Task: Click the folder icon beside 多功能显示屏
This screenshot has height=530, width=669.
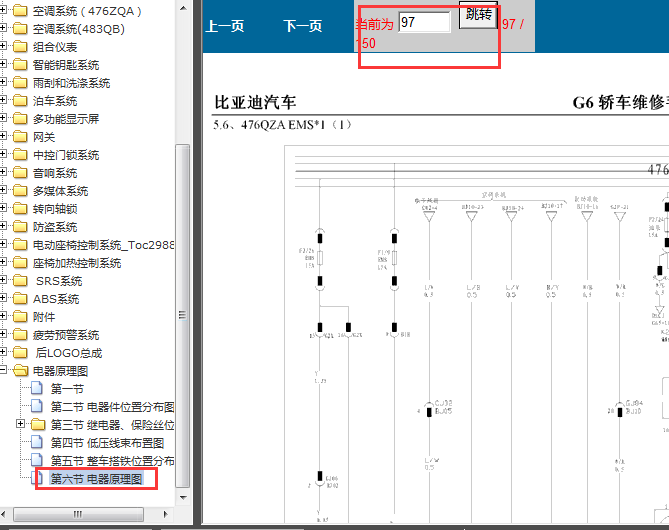Action: point(20,119)
